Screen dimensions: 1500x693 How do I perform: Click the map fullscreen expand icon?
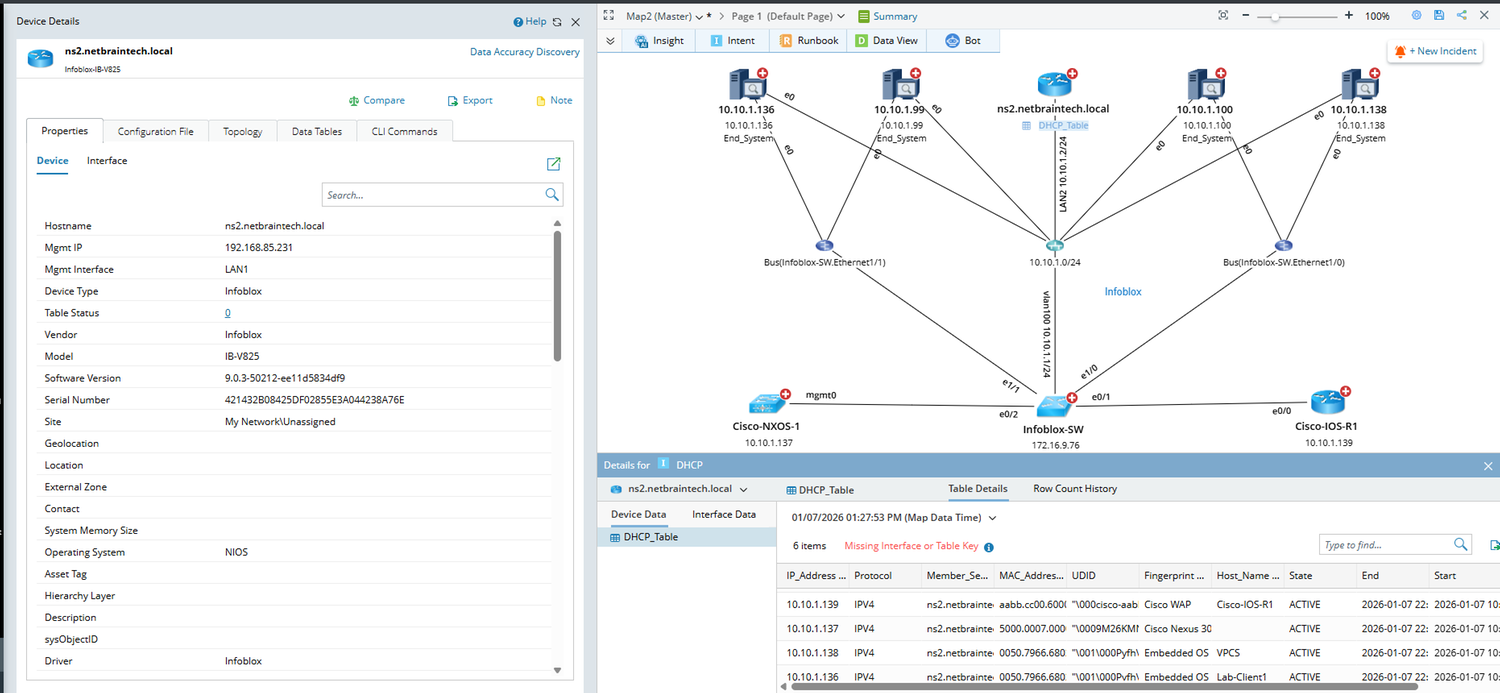pos(609,16)
